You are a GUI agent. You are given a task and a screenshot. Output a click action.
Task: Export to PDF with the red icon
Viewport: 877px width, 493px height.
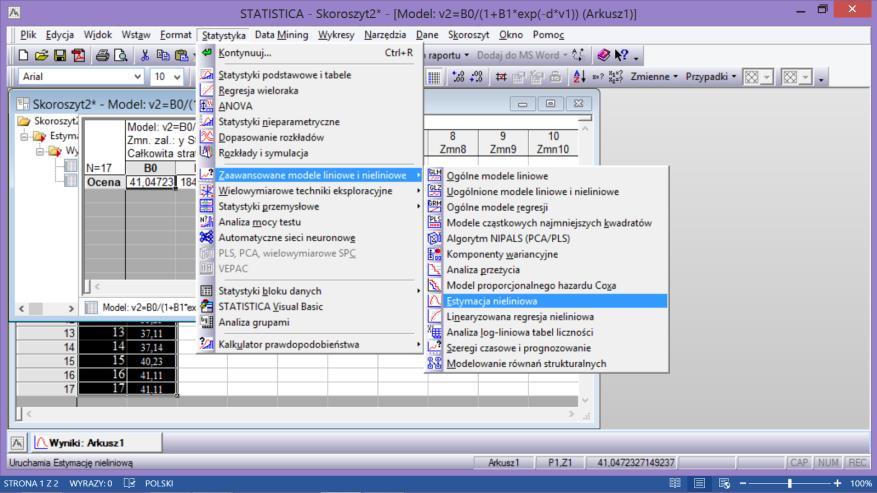(x=78, y=55)
